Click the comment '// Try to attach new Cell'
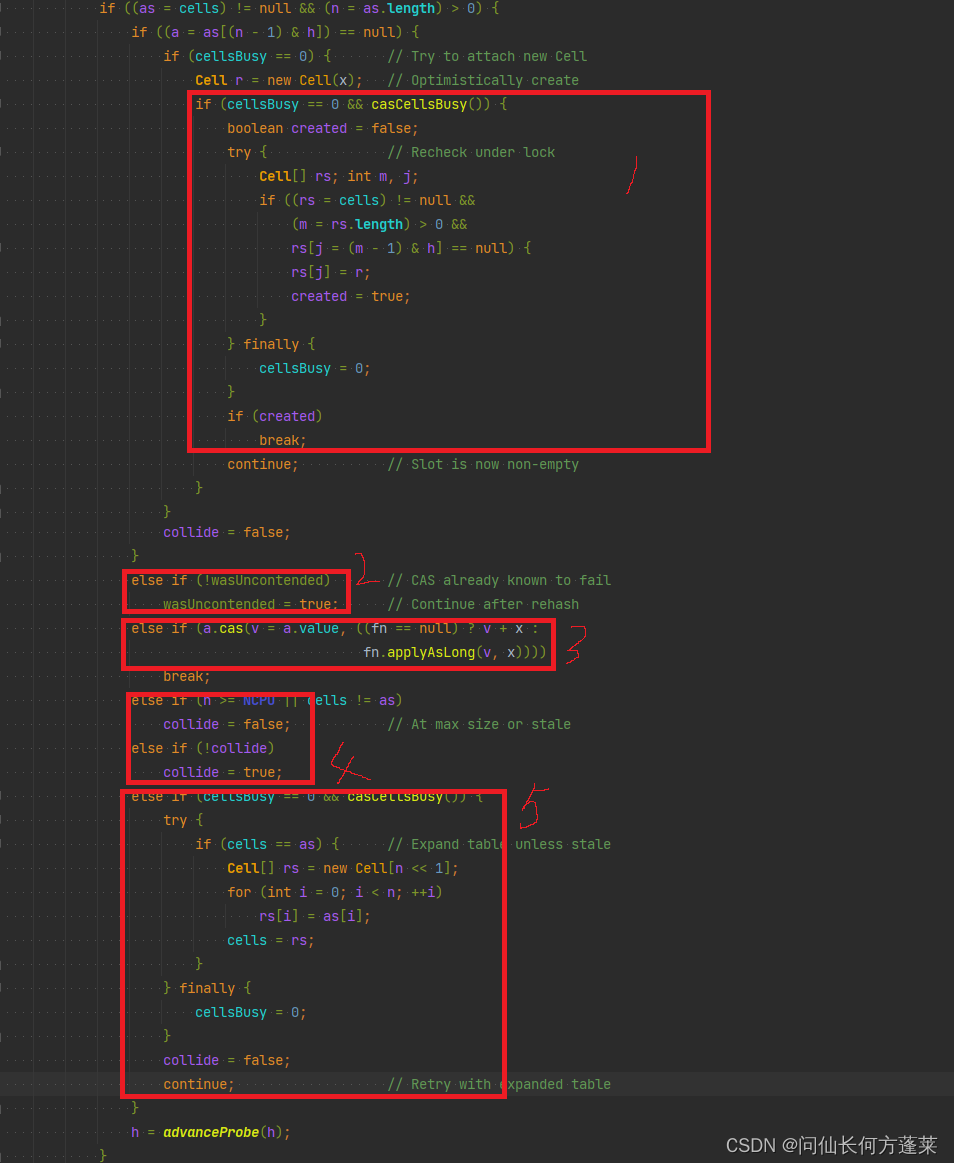The width and height of the screenshot is (954, 1165). coord(487,56)
